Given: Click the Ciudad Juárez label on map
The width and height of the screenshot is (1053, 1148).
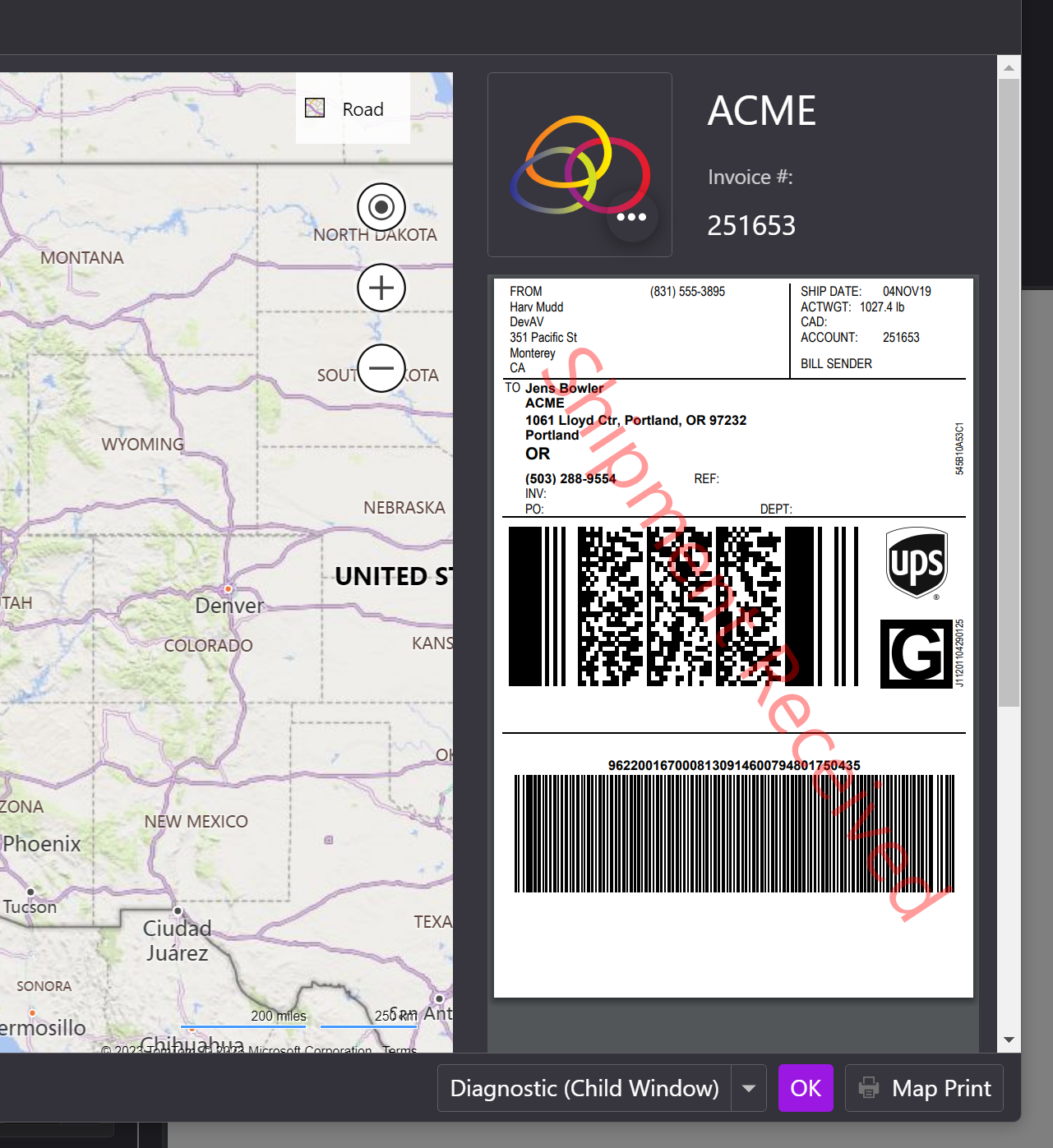Looking at the screenshot, I should (x=177, y=941).
